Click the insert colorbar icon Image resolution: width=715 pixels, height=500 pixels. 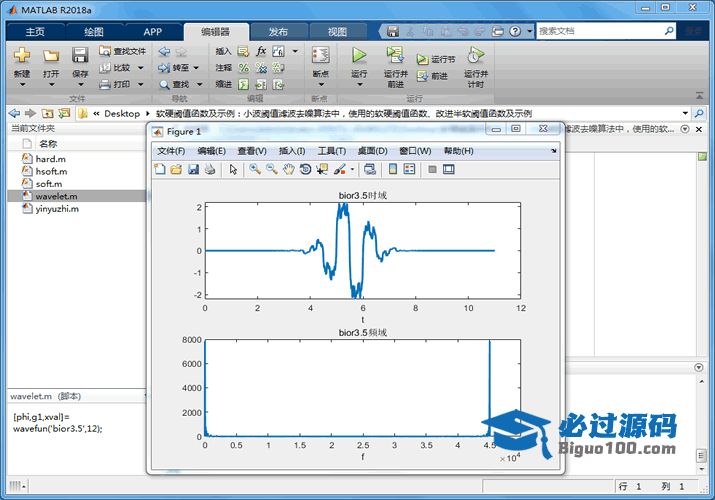coord(393,170)
